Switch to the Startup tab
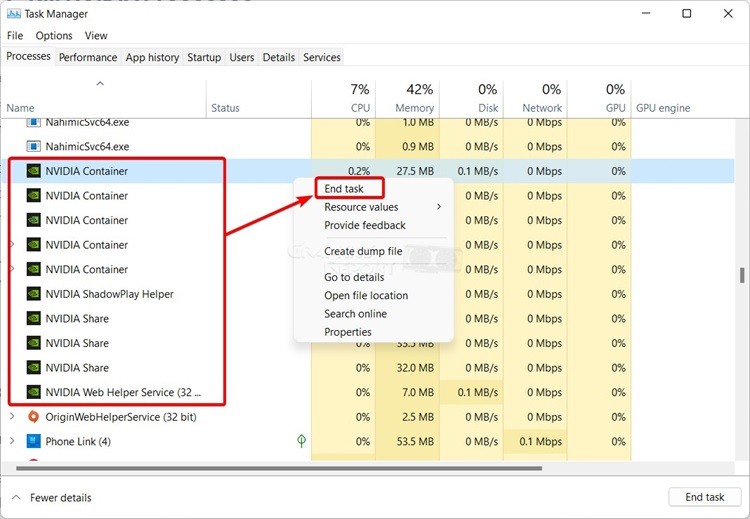This screenshot has width=750, height=519. (x=204, y=57)
